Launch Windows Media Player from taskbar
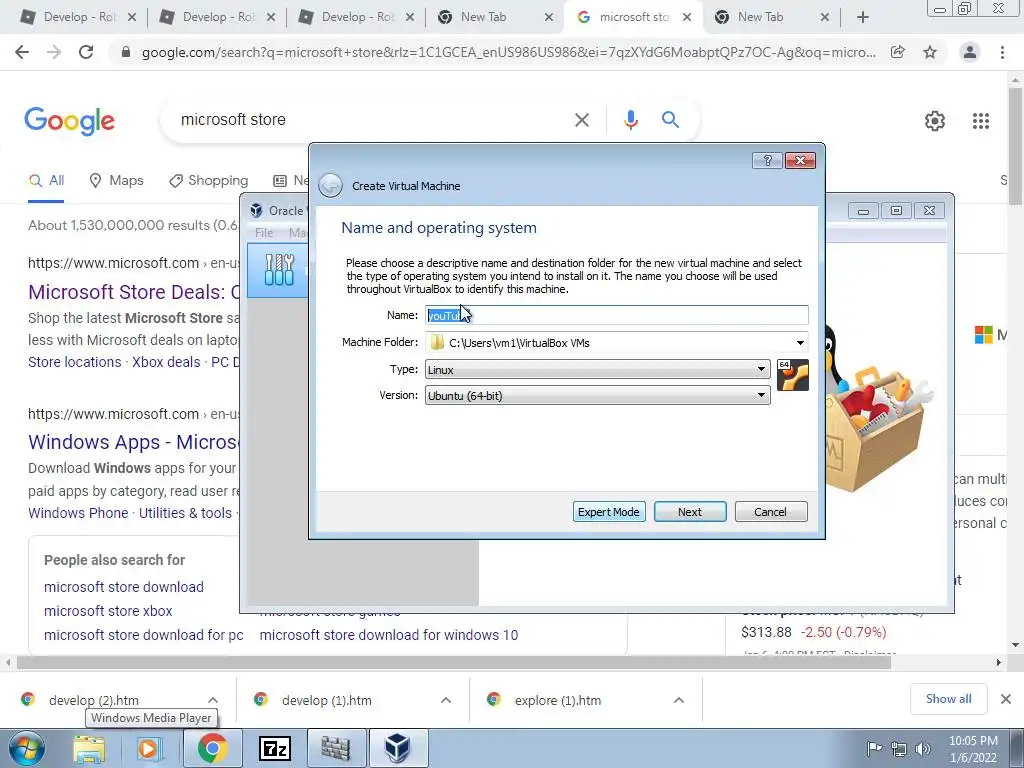The height and width of the screenshot is (768, 1024). point(149,748)
